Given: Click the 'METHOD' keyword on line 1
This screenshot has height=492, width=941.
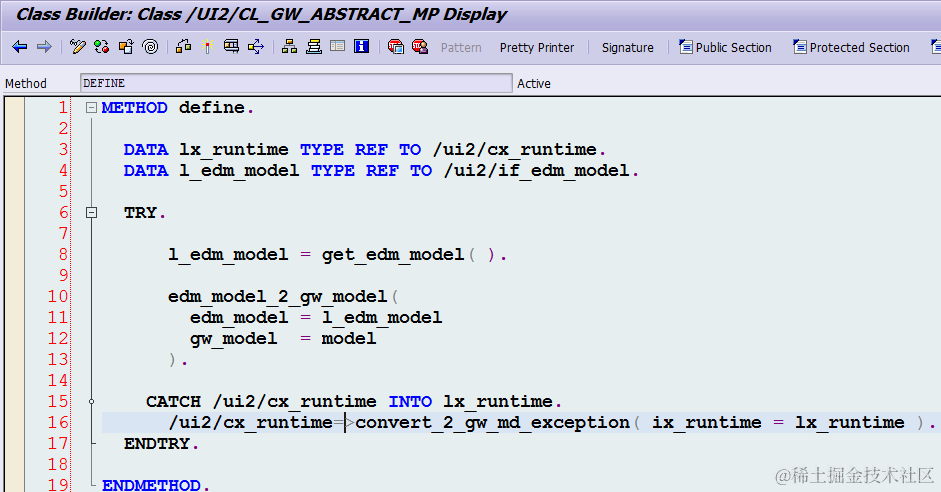Looking at the screenshot, I should (134, 107).
